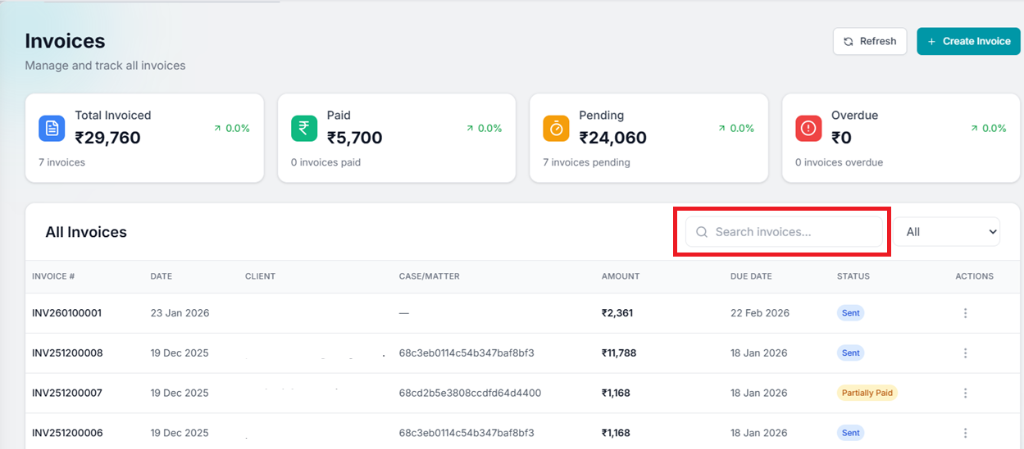Open three-dot menu for invoice INV251200007
Screen dimensions: 1024x449
[x=965, y=393]
